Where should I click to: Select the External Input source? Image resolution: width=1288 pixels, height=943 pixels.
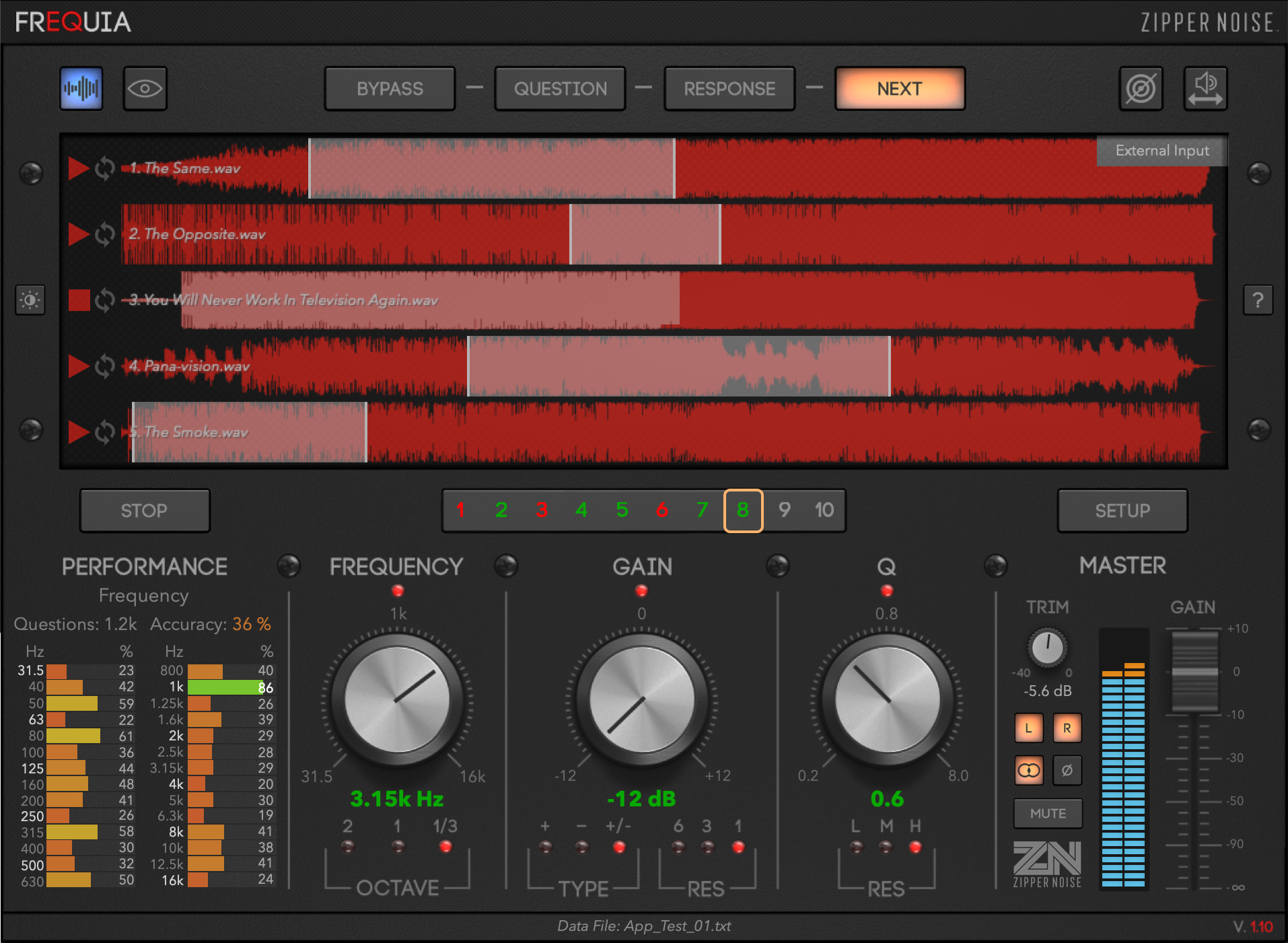(x=1161, y=151)
